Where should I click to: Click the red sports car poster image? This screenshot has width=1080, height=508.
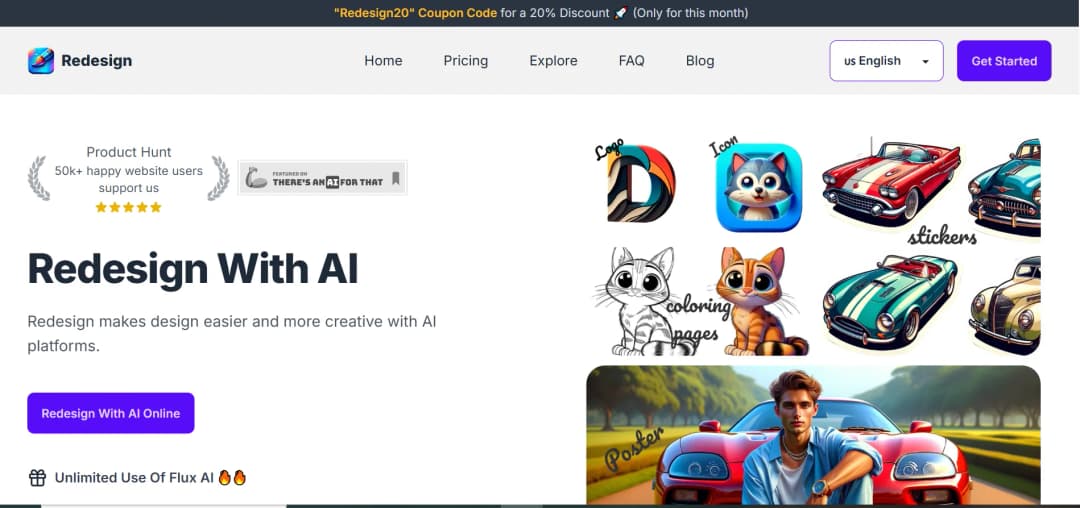coord(812,435)
